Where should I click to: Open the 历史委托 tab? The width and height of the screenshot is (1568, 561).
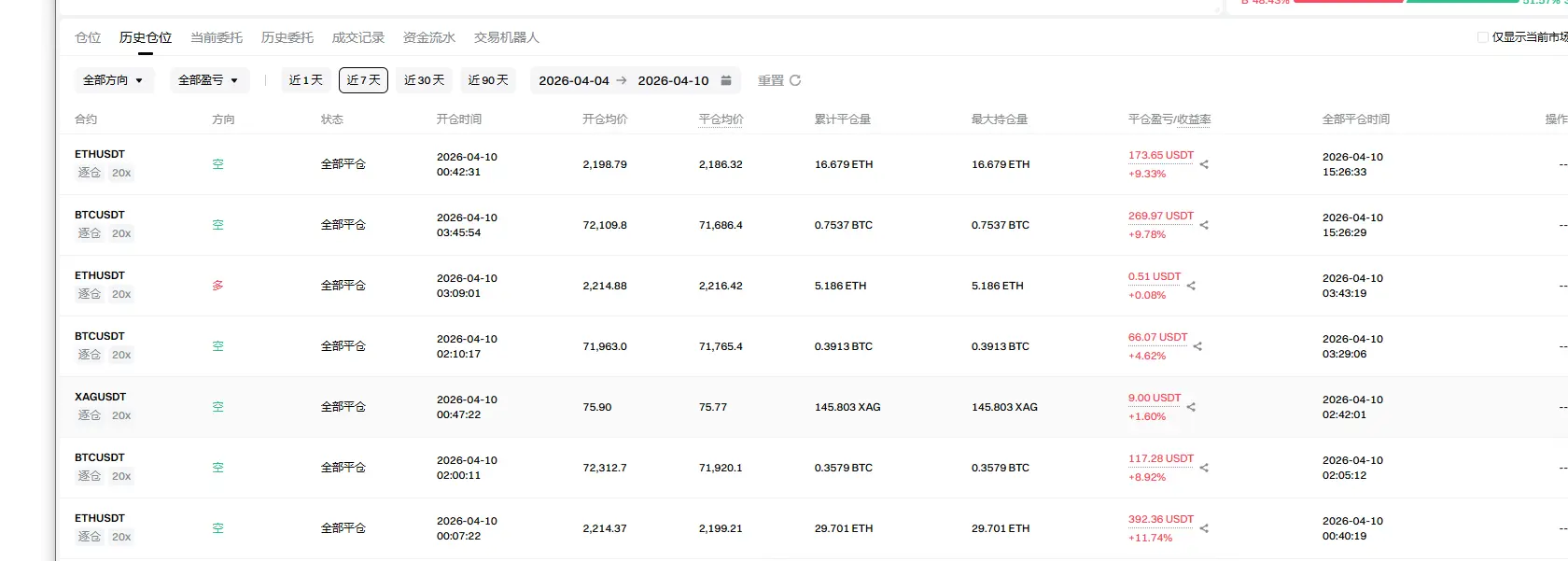(287, 37)
